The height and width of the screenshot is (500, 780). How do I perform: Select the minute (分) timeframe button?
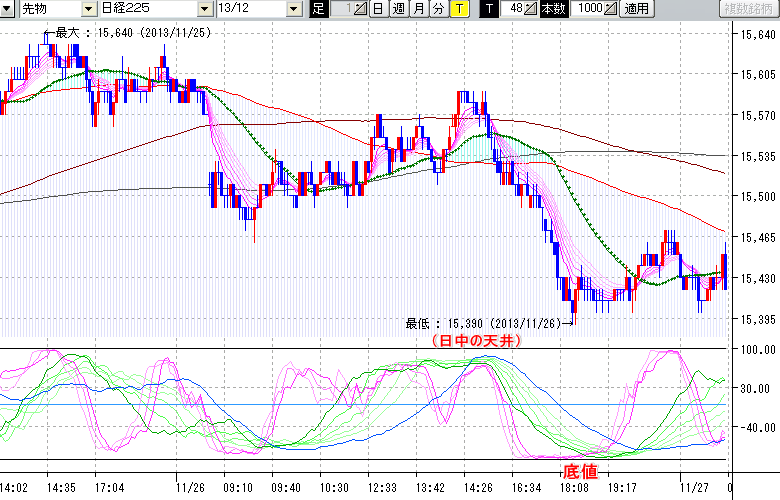click(x=437, y=9)
